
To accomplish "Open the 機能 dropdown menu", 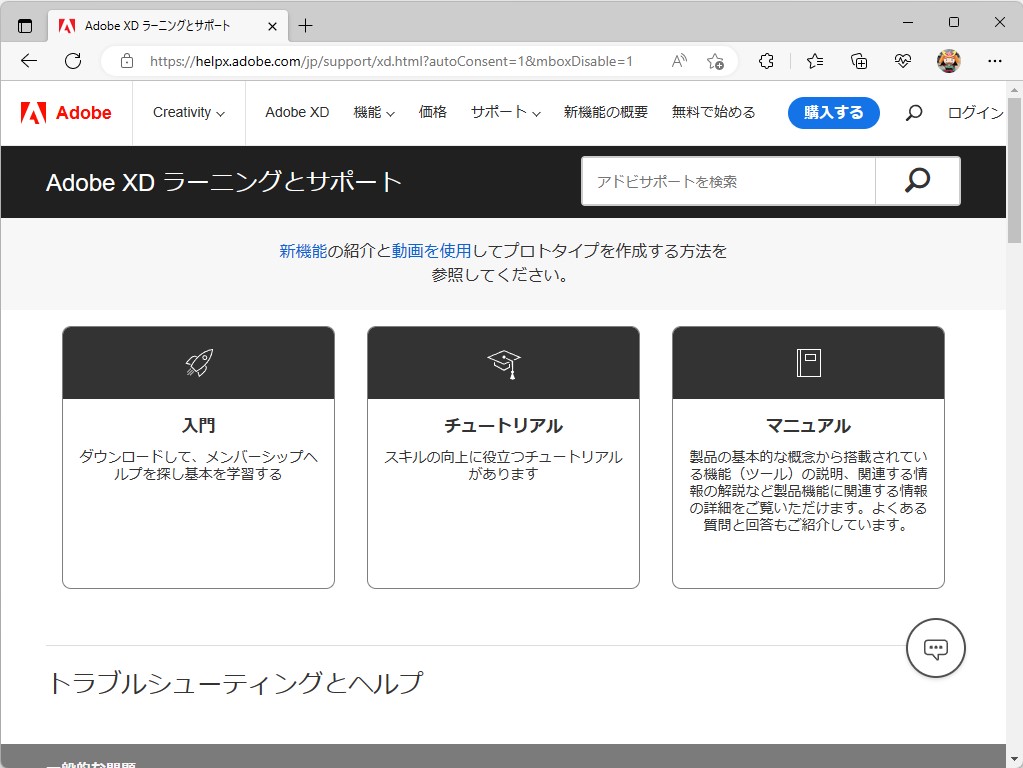I will tap(373, 113).
